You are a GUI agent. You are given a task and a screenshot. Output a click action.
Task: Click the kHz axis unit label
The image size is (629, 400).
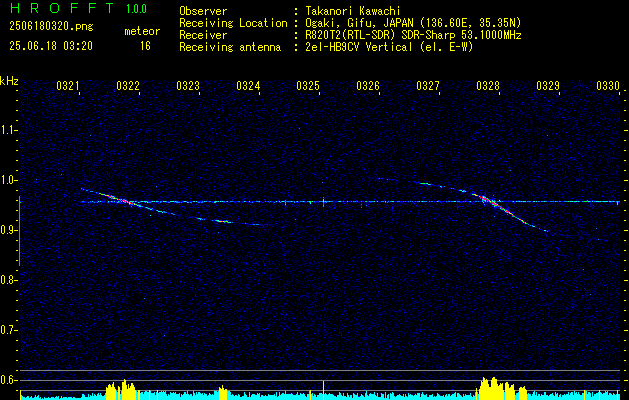coord(9,81)
